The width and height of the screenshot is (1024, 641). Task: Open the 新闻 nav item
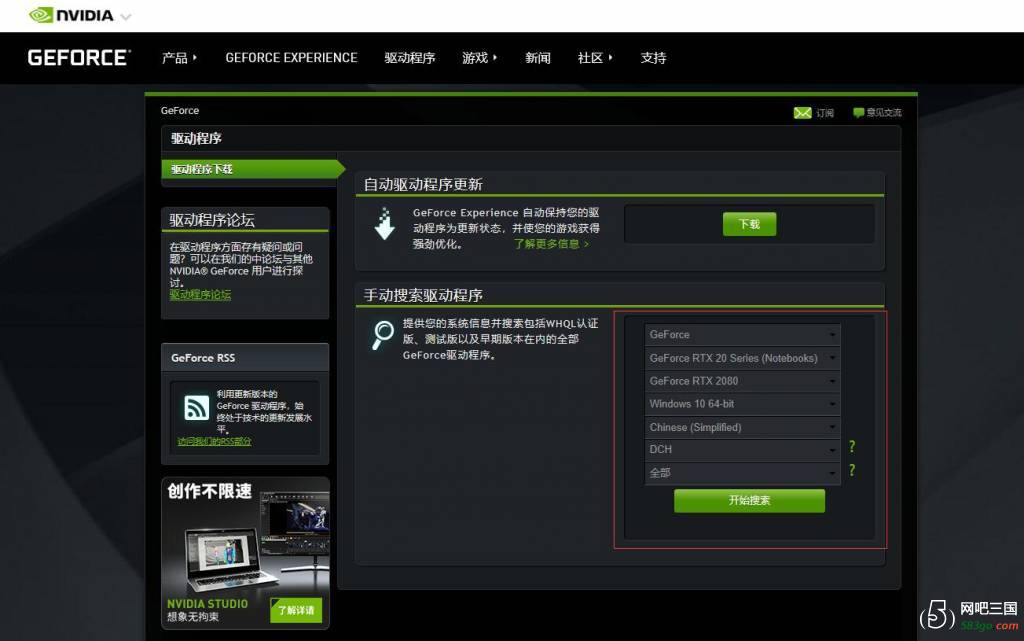537,58
